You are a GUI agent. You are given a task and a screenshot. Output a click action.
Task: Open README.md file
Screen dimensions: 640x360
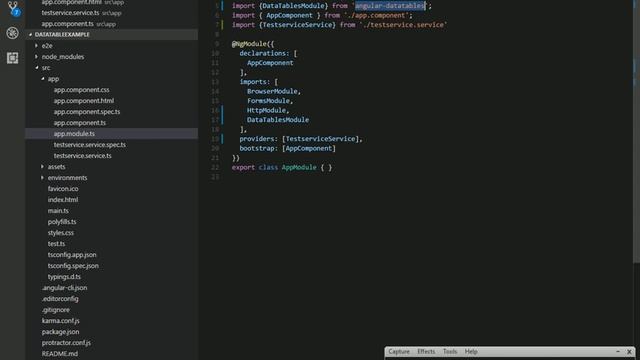(x=59, y=354)
